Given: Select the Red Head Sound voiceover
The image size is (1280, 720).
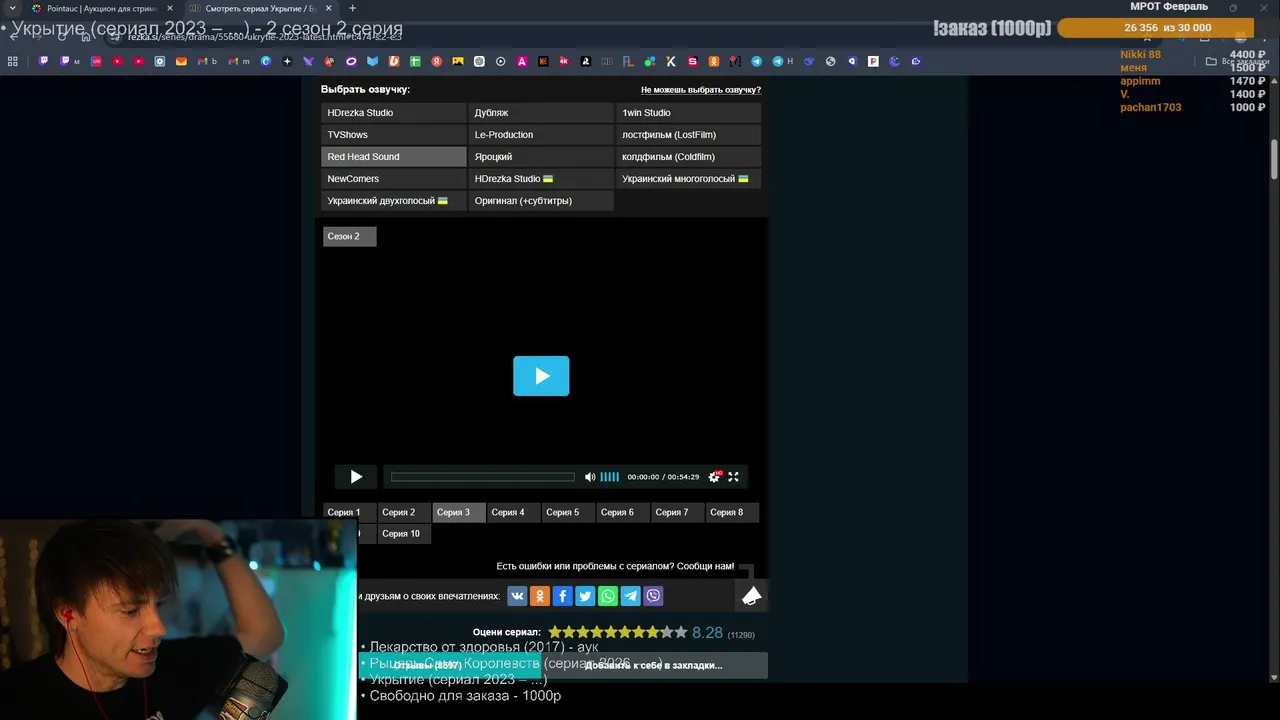Looking at the screenshot, I should pos(393,157).
